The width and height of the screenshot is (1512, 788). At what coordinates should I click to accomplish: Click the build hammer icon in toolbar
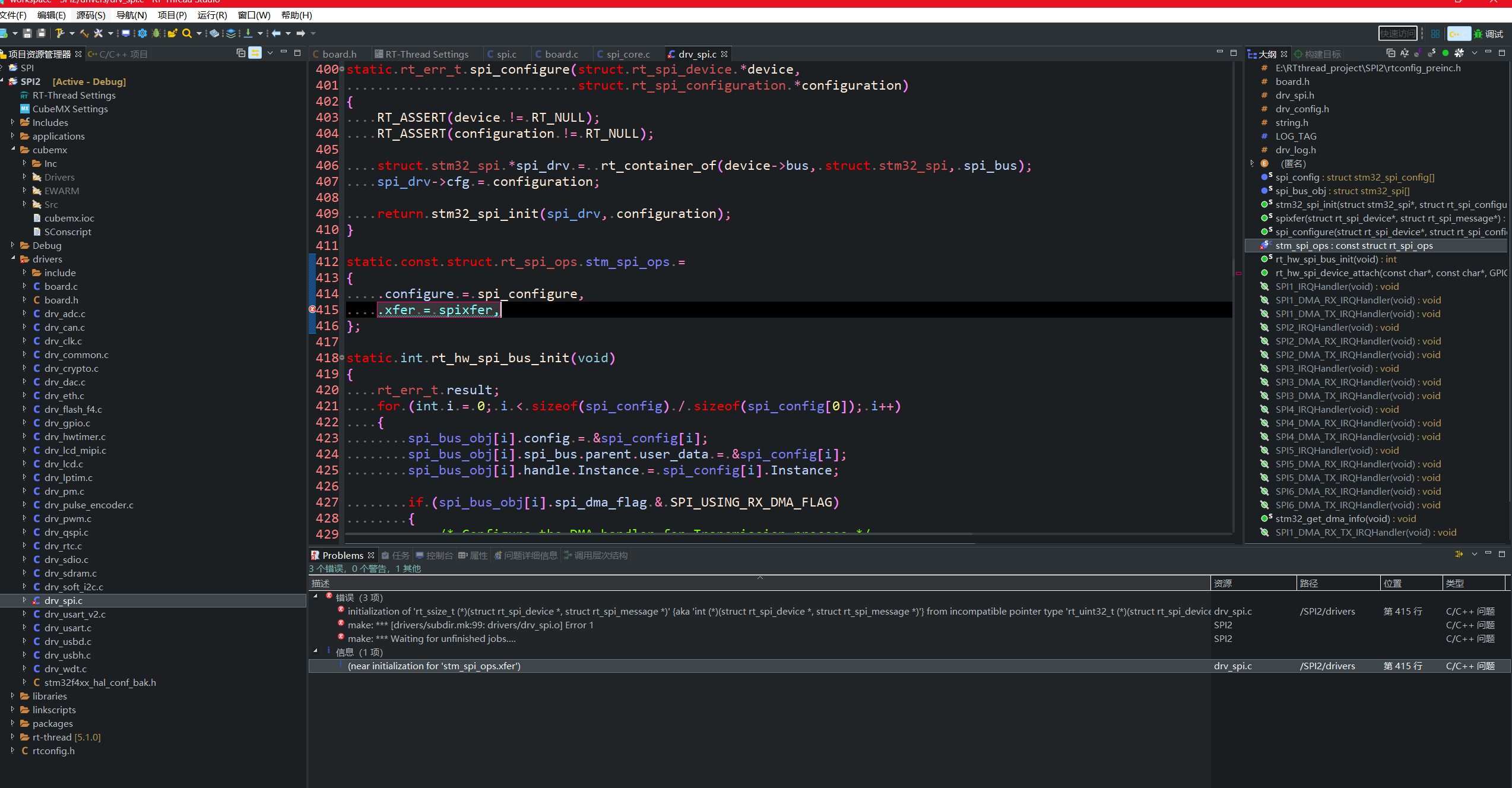(x=59, y=33)
